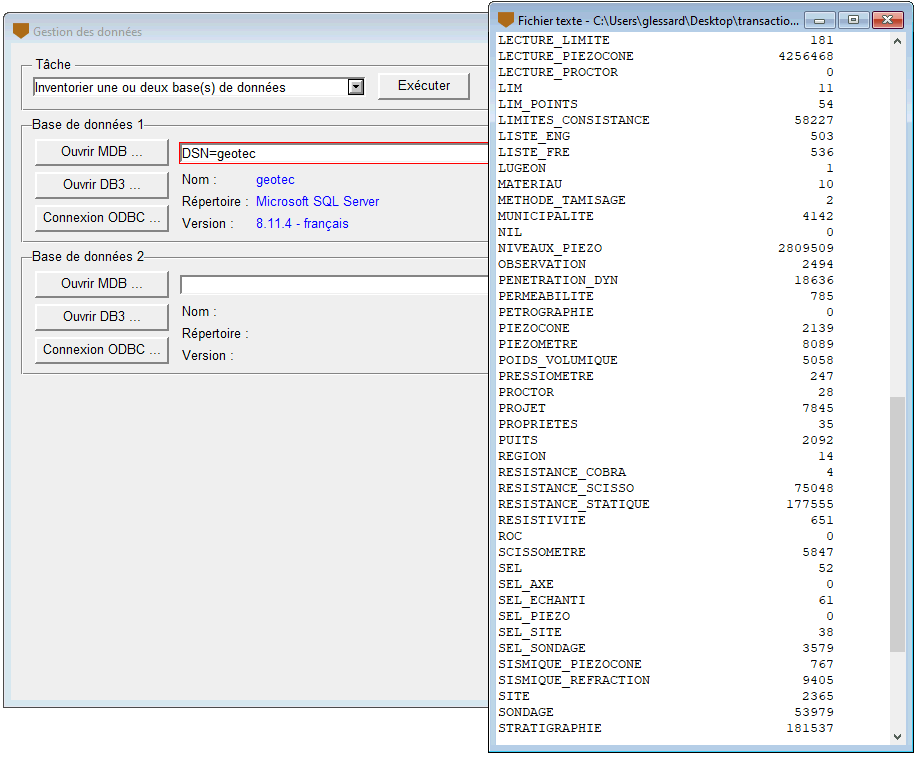Select the PETROGRAPHIE row
The height and width of the screenshot is (757, 917).
[666, 312]
